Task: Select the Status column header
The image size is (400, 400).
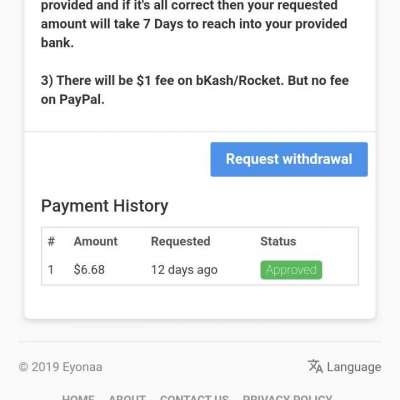Action: tap(278, 241)
